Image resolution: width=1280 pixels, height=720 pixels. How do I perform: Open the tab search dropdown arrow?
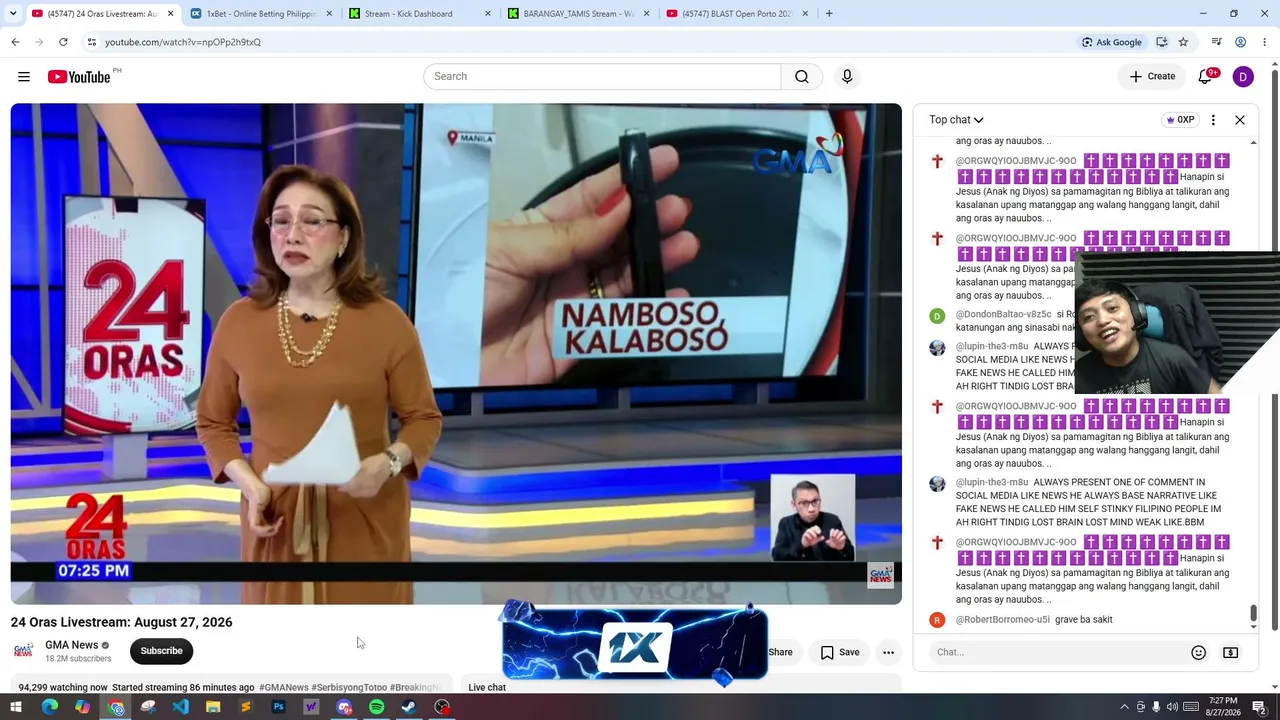point(12,14)
